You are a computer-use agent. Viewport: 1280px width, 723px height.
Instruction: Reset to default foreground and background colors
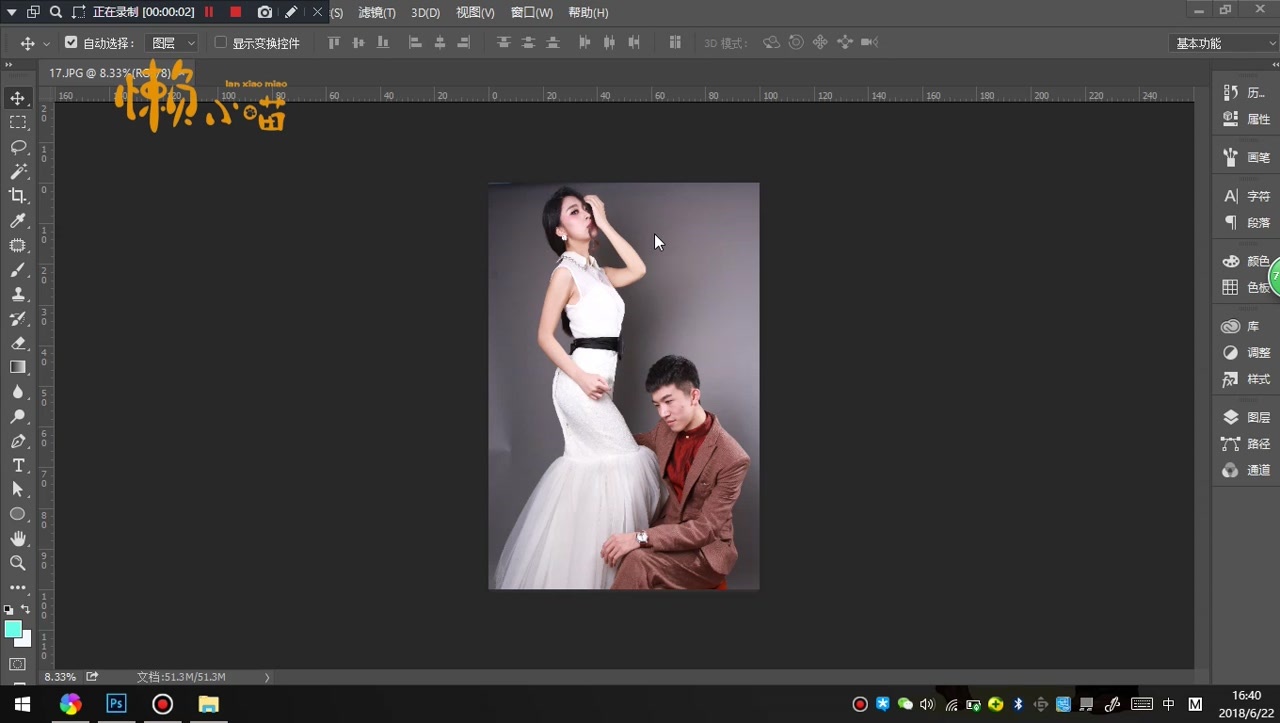pos(9,609)
